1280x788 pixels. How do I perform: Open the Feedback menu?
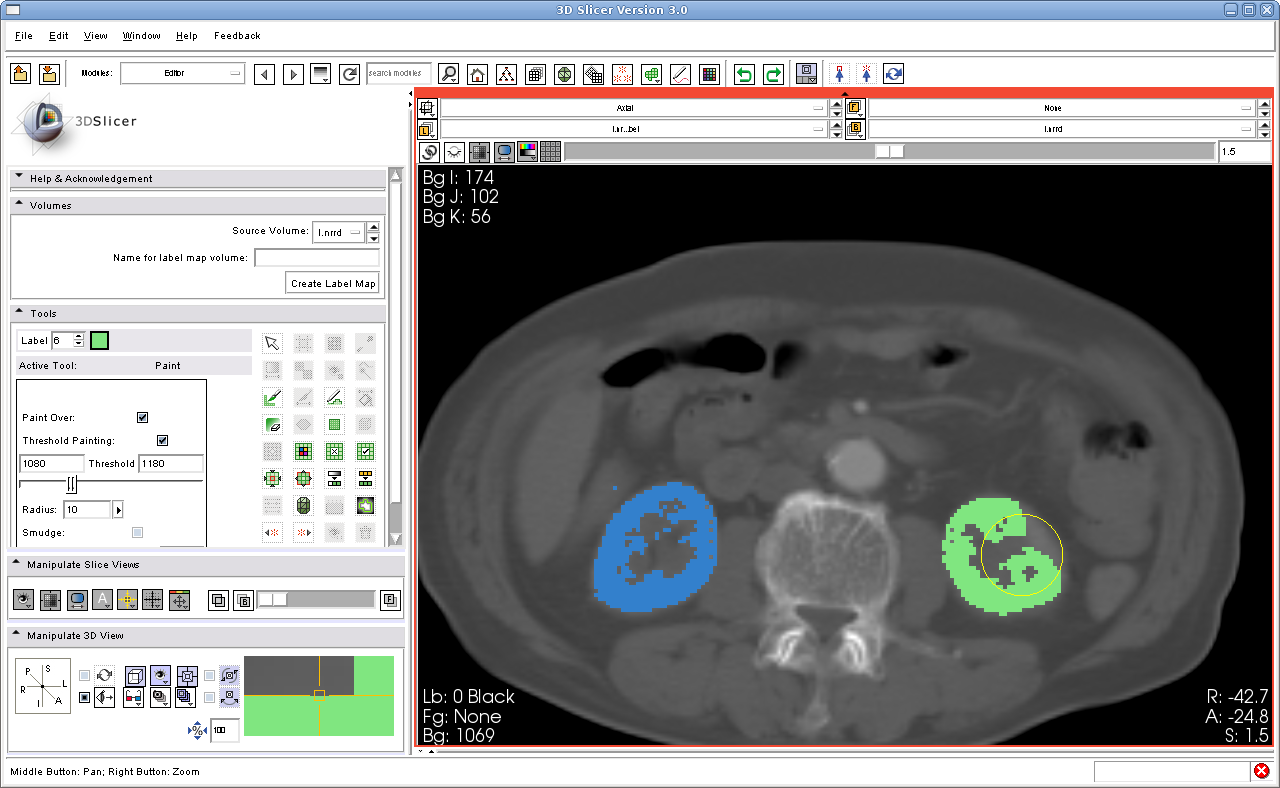click(x=237, y=36)
